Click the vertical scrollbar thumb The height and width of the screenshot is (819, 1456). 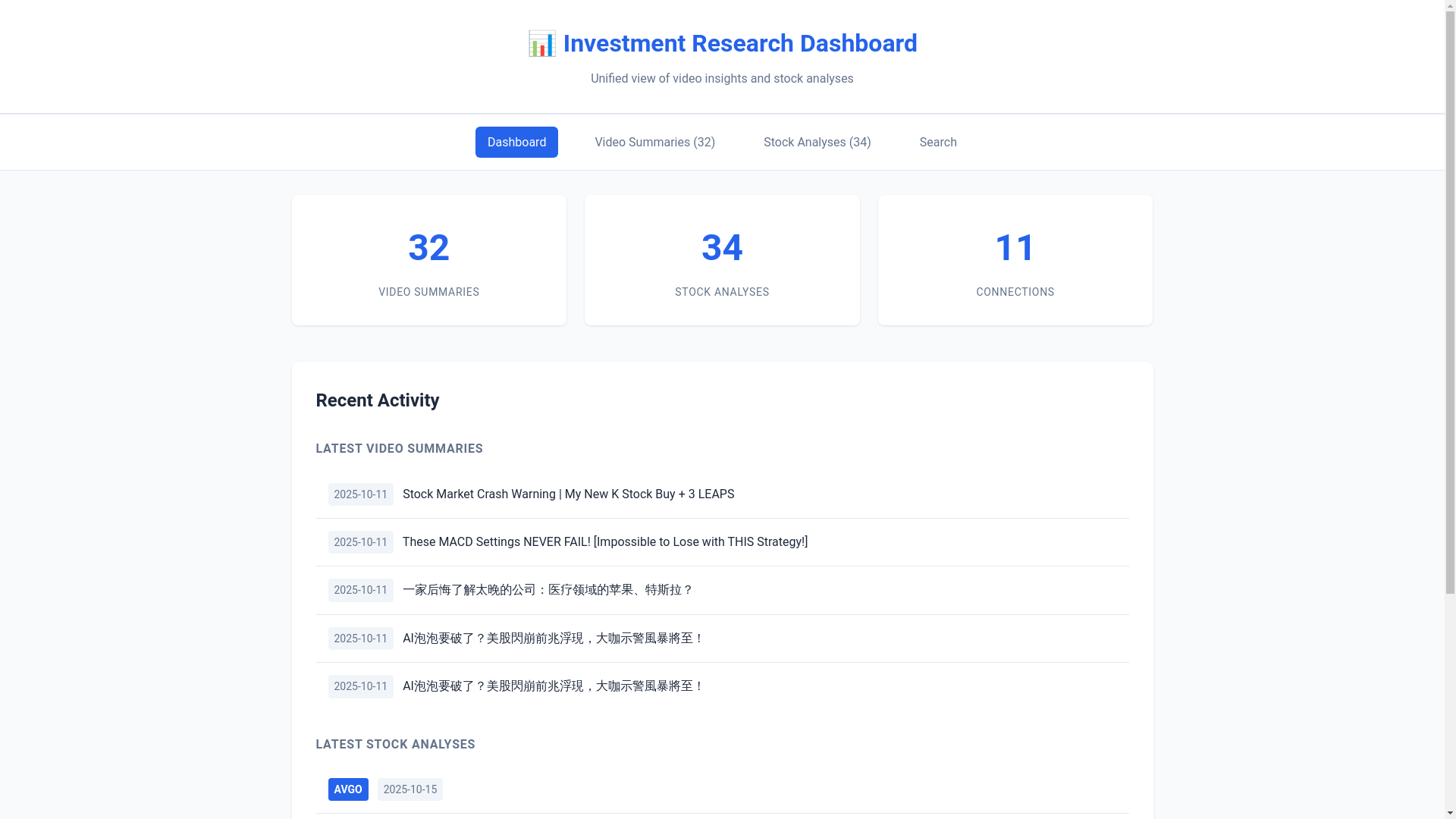[1450, 303]
